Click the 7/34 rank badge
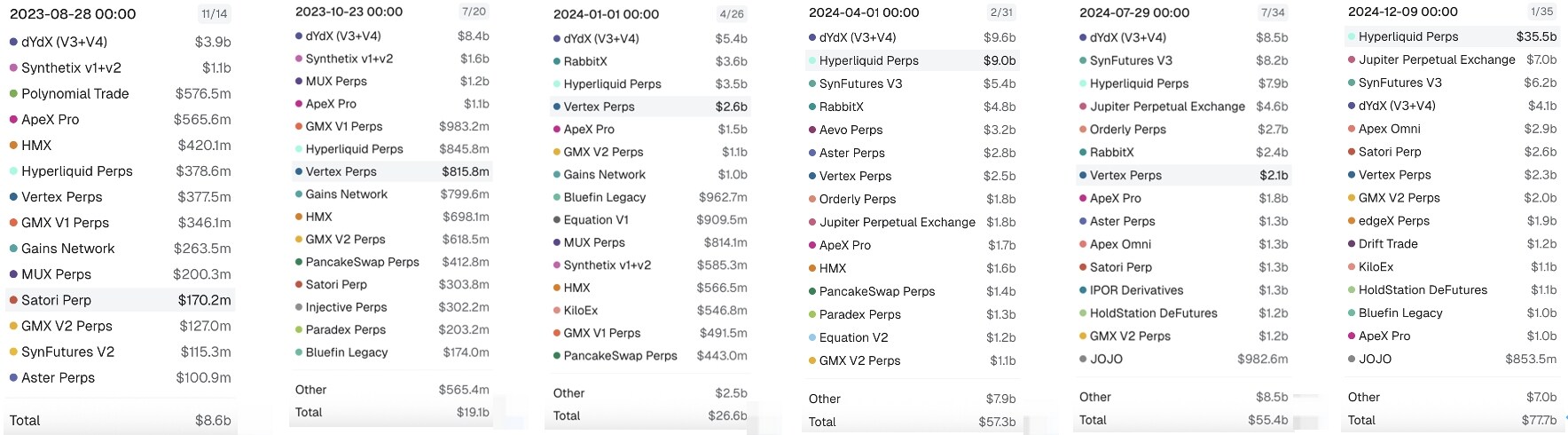 (x=1273, y=12)
